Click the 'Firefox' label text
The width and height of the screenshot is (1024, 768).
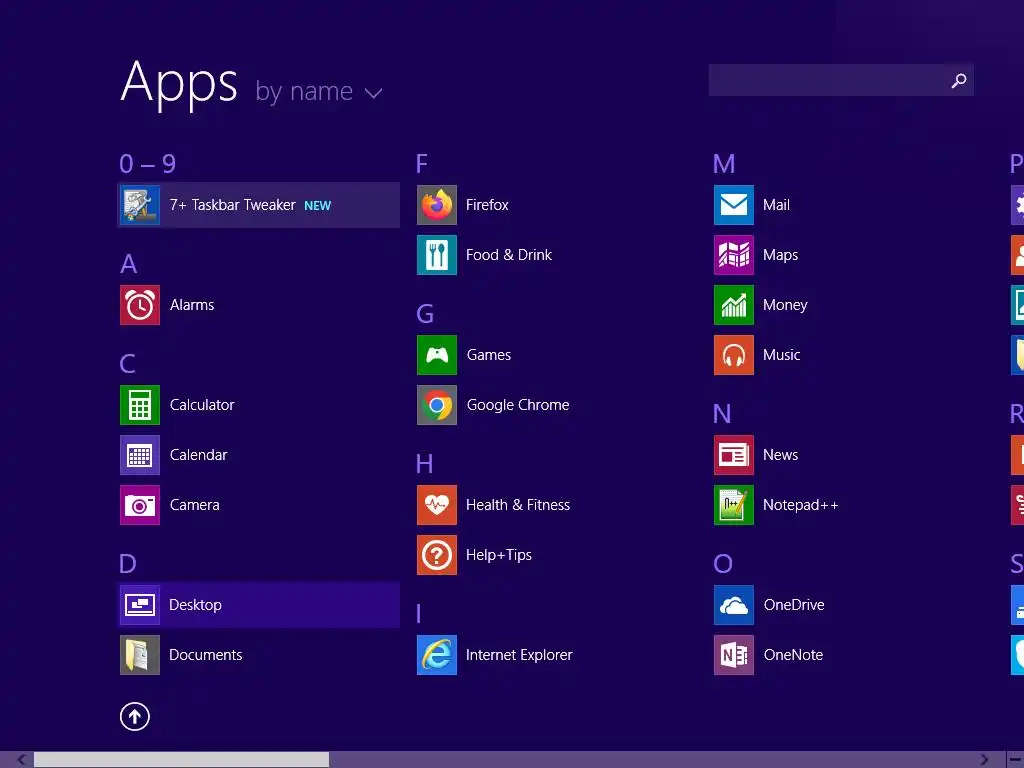[x=487, y=205]
